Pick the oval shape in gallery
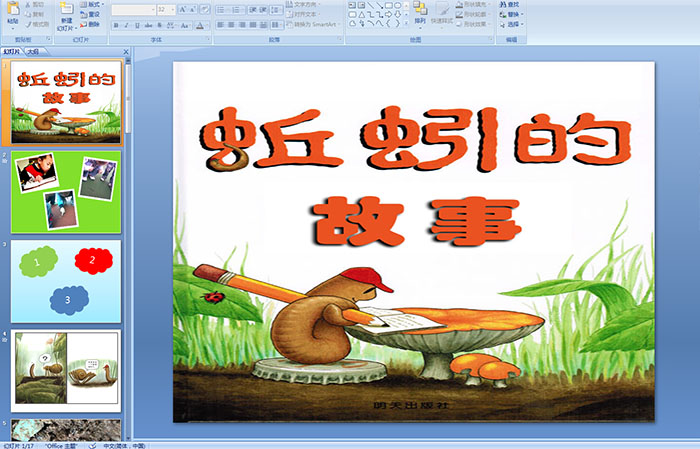The height and width of the screenshot is (449, 700). pos(397,5)
